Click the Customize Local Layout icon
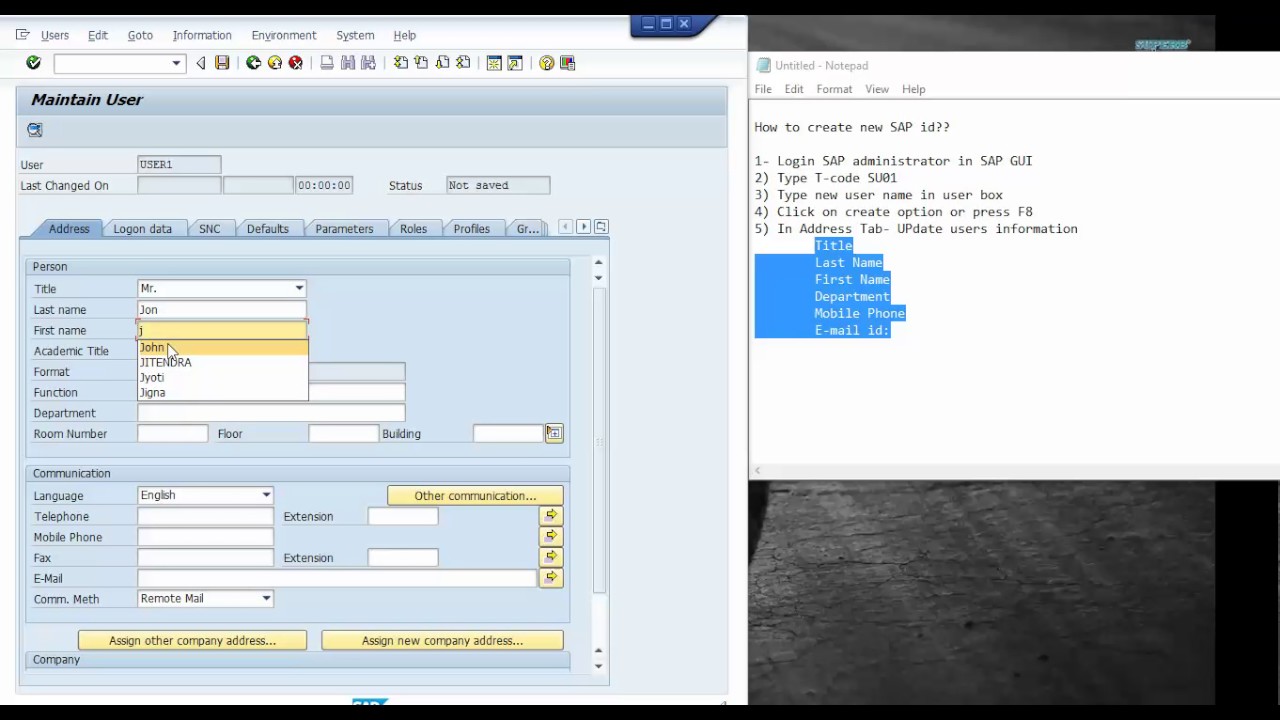 tap(567, 63)
